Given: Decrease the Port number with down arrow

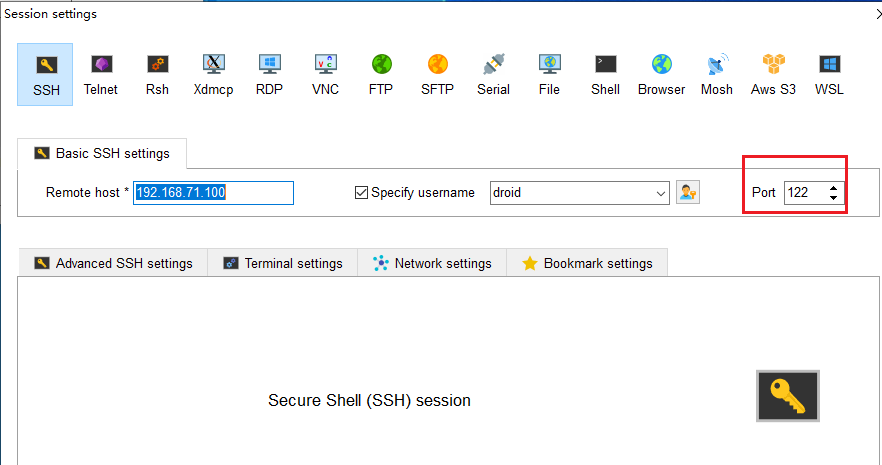Looking at the screenshot, I should pos(834,197).
